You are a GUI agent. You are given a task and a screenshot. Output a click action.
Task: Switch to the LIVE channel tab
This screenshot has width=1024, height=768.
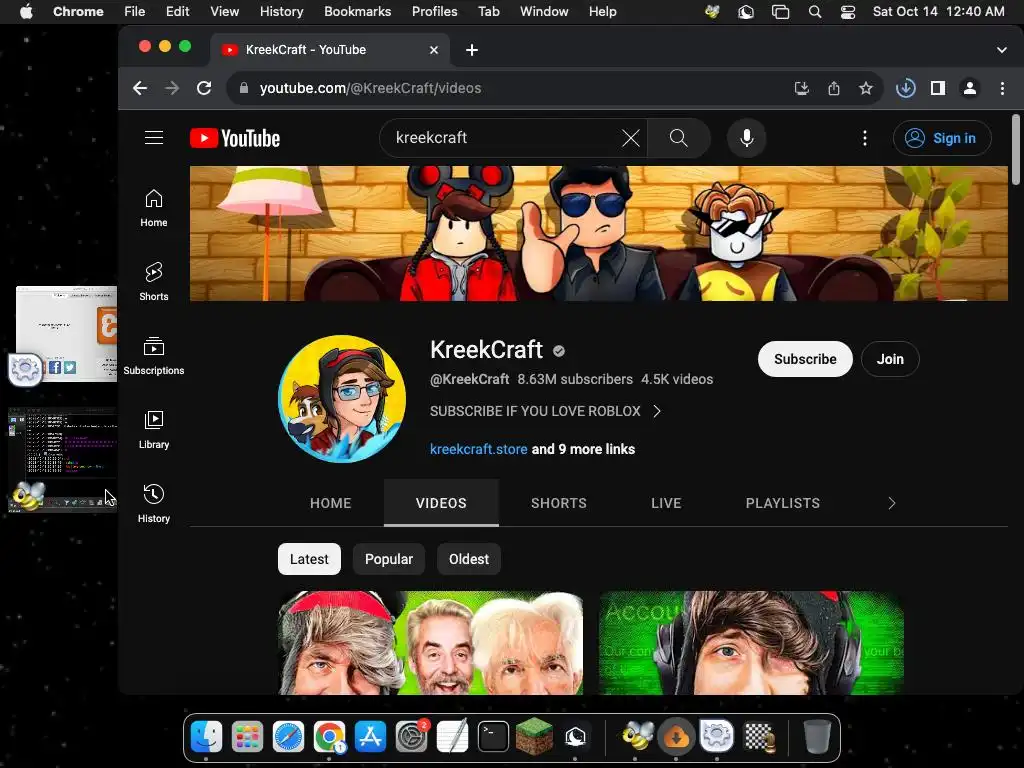(666, 503)
